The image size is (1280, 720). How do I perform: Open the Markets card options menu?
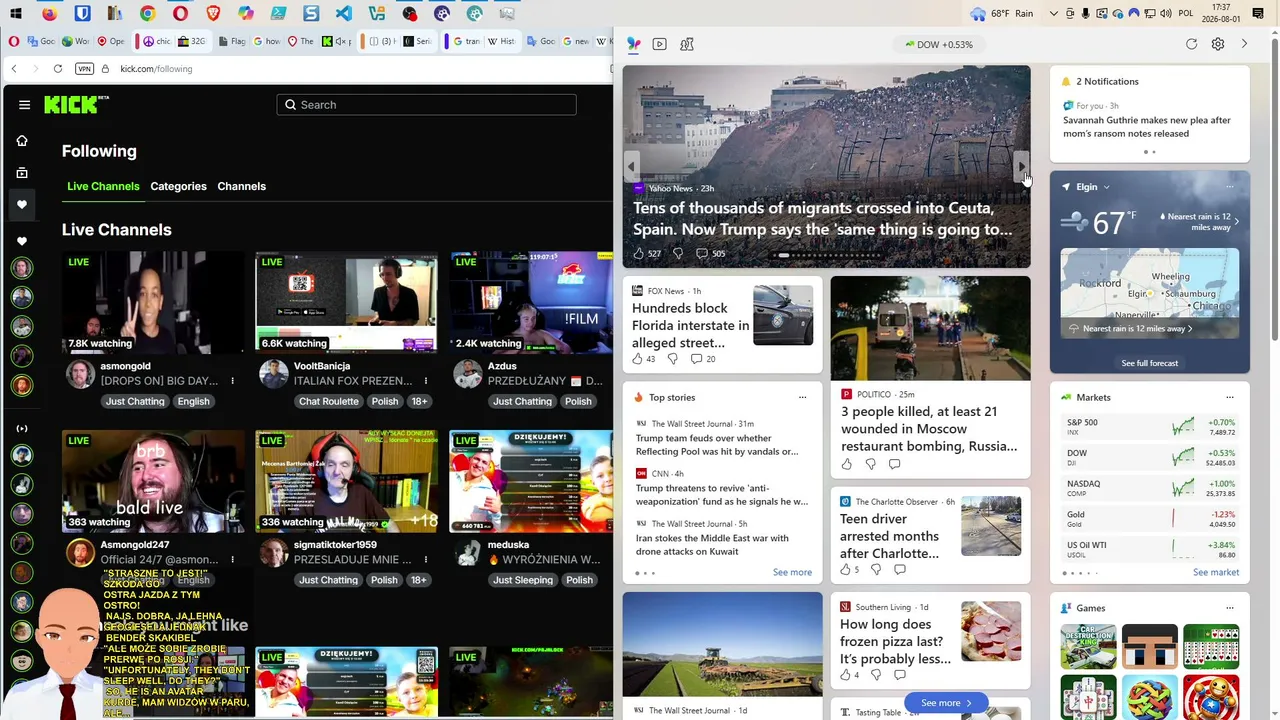[1230, 397]
